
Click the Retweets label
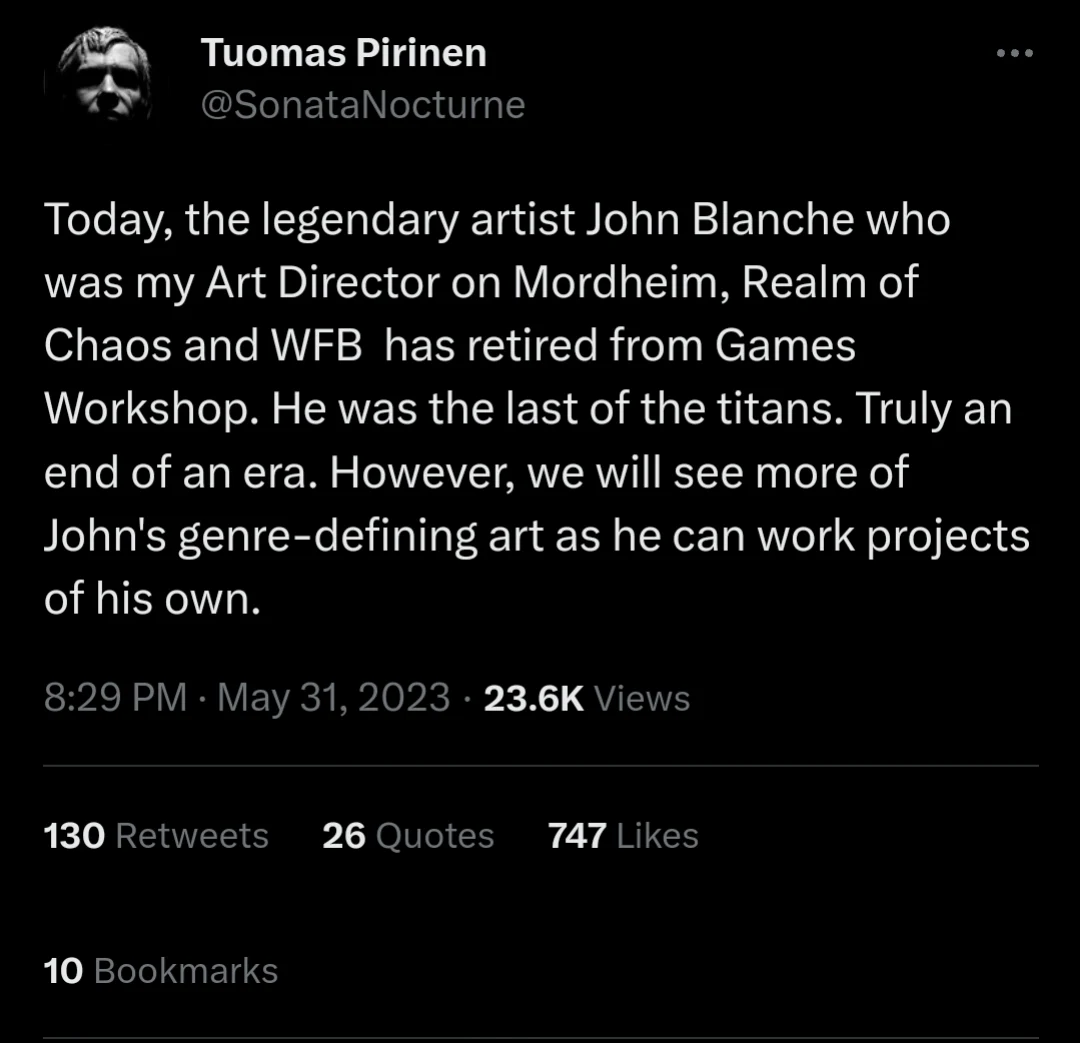[190, 835]
